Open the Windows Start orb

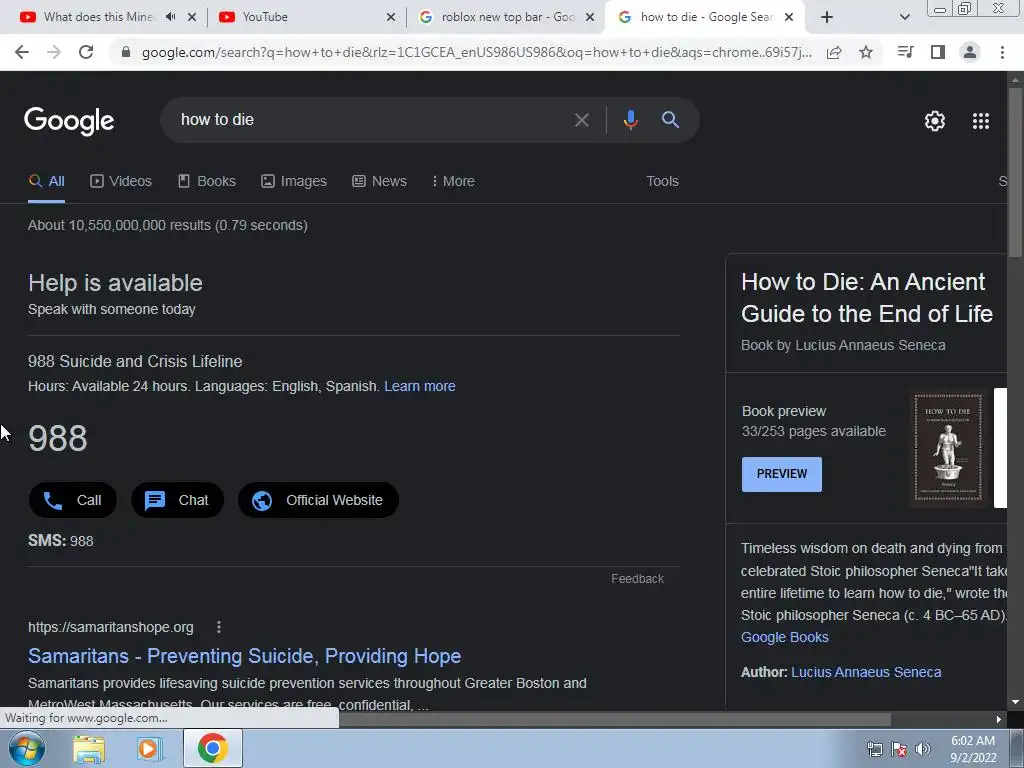[27, 748]
